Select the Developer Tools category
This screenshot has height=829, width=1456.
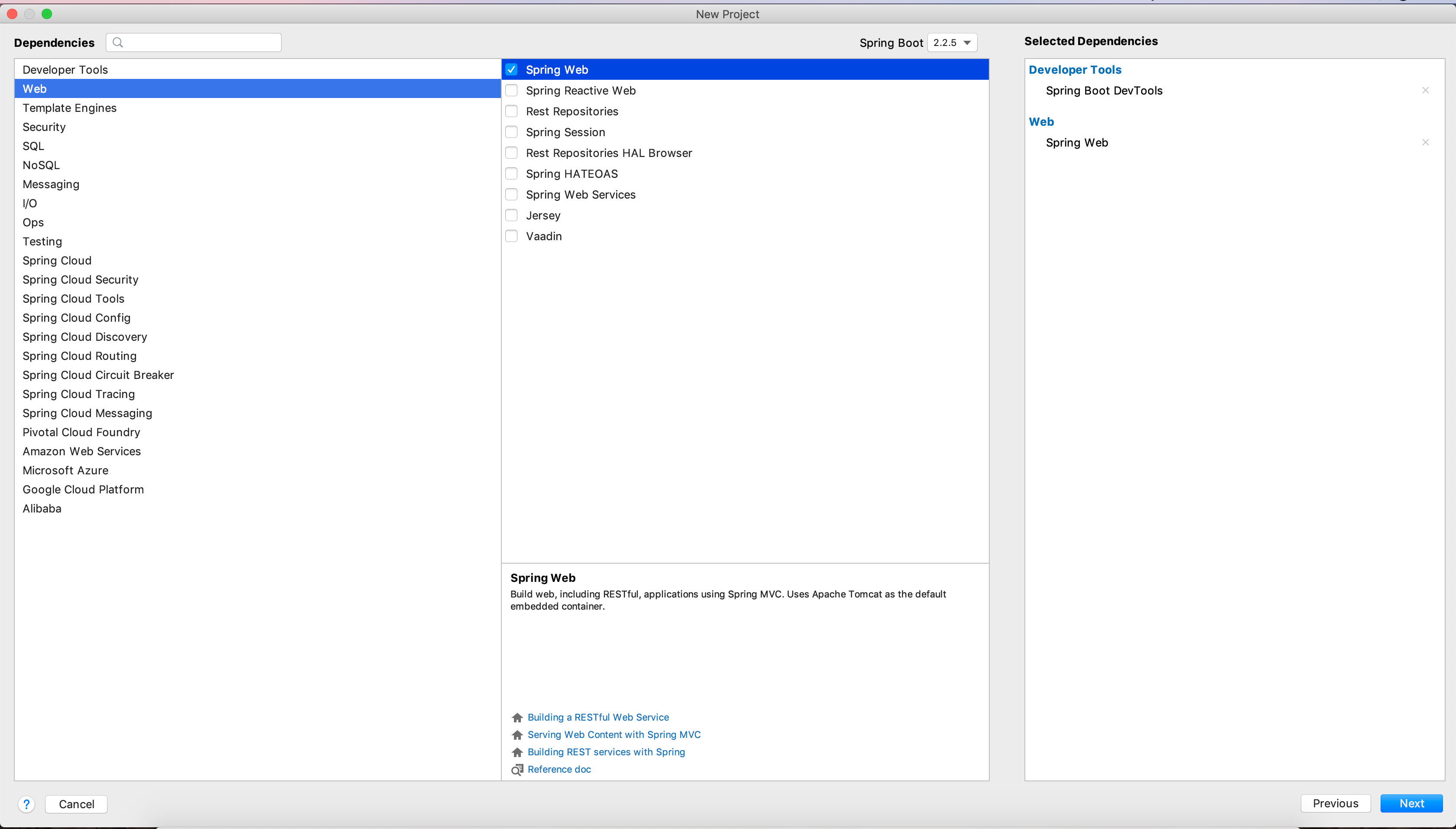click(x=257, y=69)
